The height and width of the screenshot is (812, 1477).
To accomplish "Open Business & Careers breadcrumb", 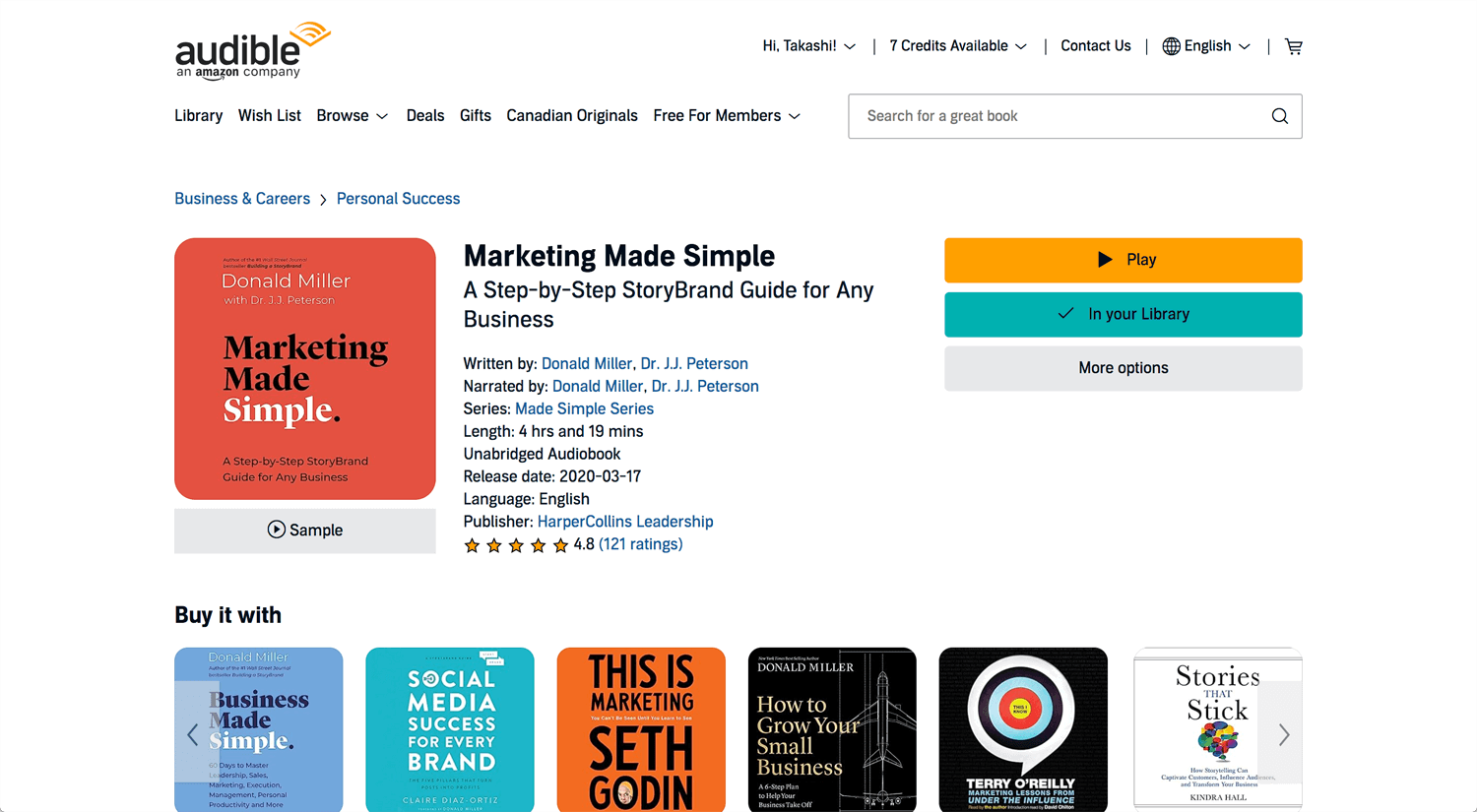I will [242, 199].
